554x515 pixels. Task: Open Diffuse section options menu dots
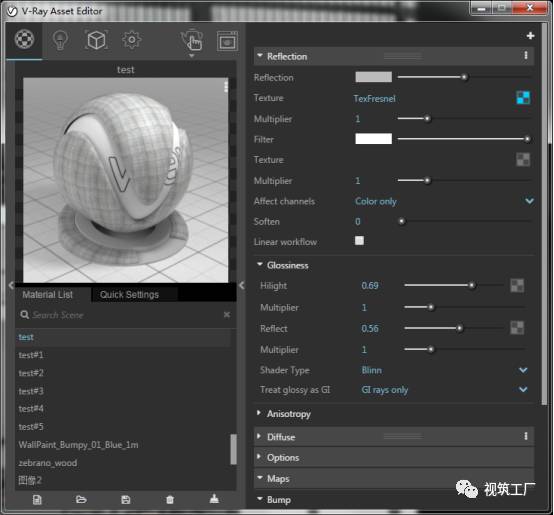[526, 436]
